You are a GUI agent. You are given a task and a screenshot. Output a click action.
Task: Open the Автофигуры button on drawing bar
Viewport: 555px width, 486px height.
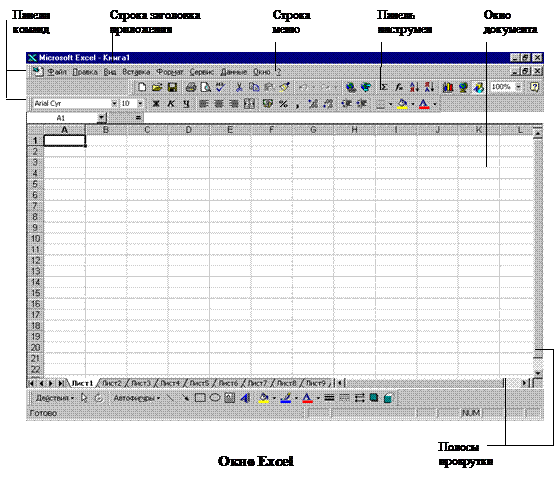point(136,398)
